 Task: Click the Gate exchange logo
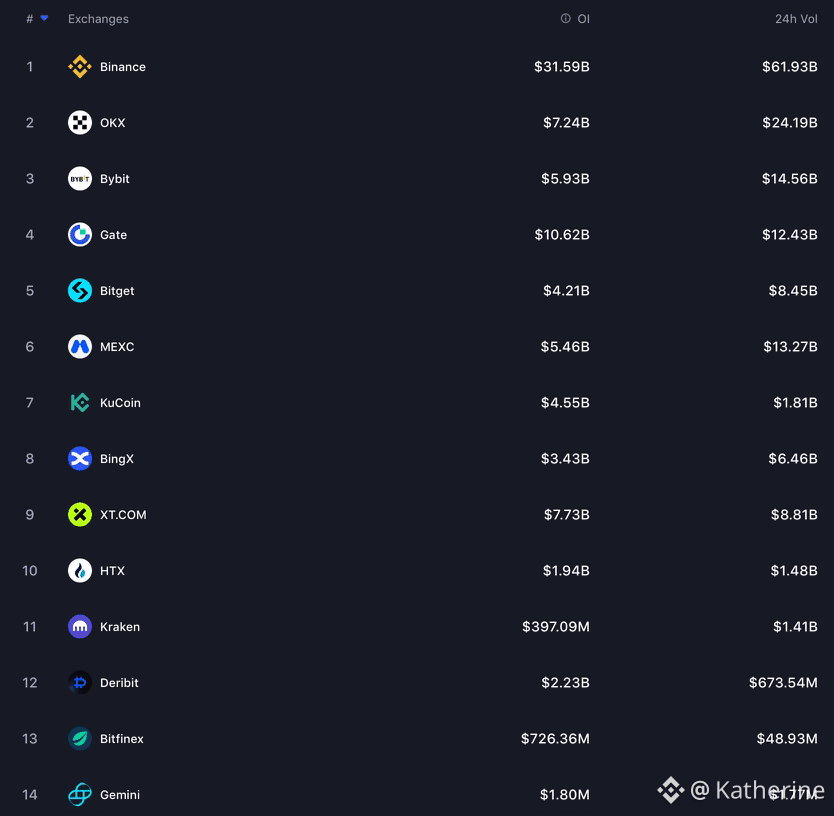click(80, 235)
